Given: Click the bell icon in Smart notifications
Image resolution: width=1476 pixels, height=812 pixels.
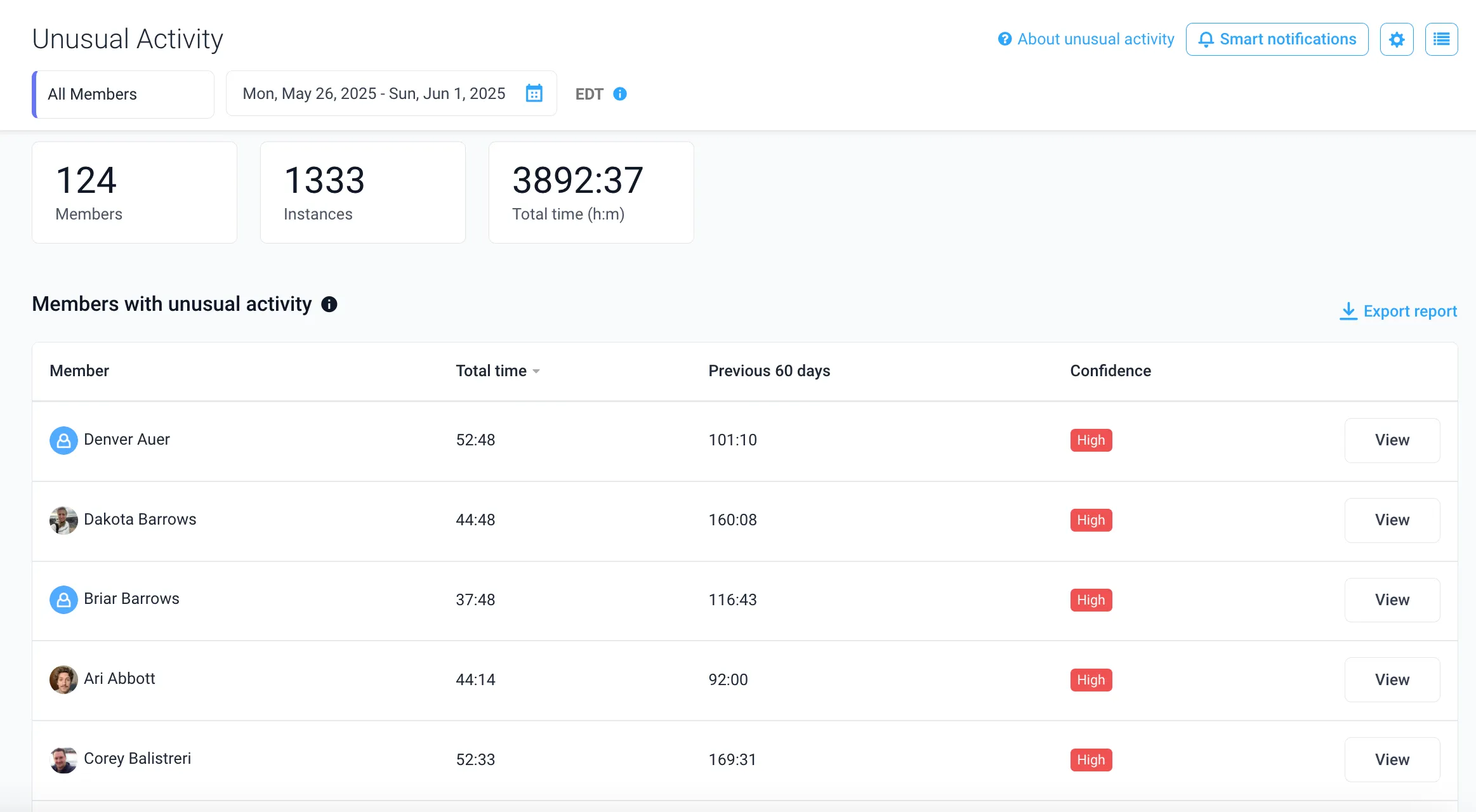Looking at the screenshot, I should point(1206,39).
